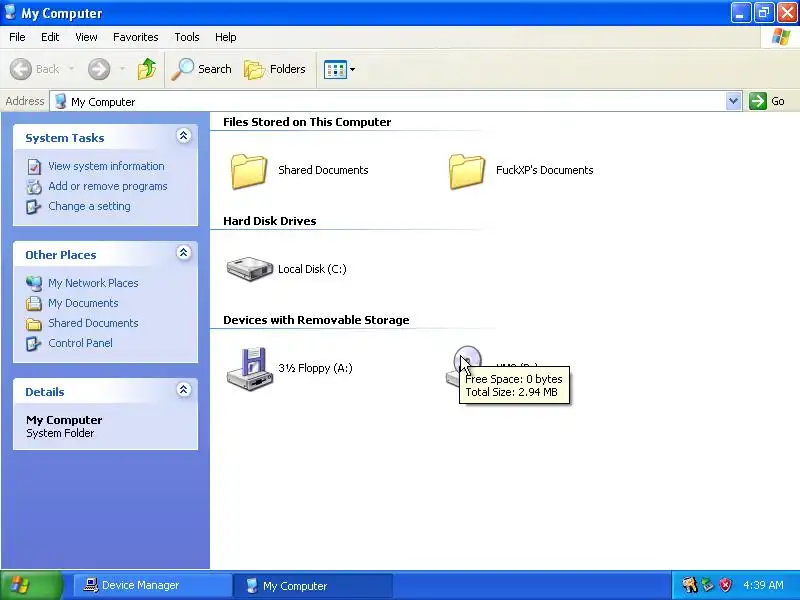The width and height of the screenshot is (800, 600).
Task: Click the title bar My Computer icon
Action: point(10,12)
